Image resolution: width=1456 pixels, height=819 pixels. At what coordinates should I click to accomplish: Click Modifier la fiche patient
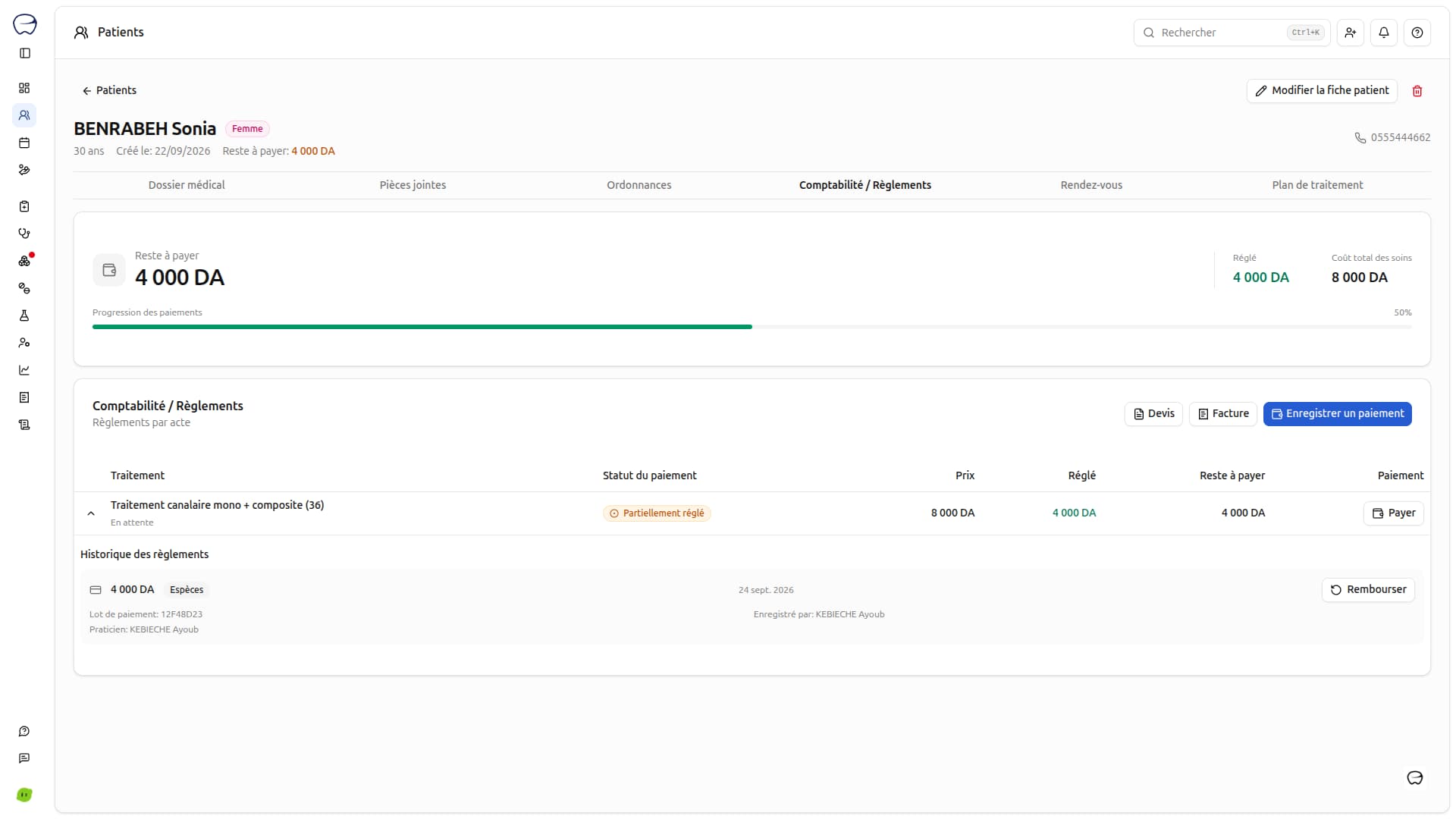pyautogui.click(x=1322, y=90)
